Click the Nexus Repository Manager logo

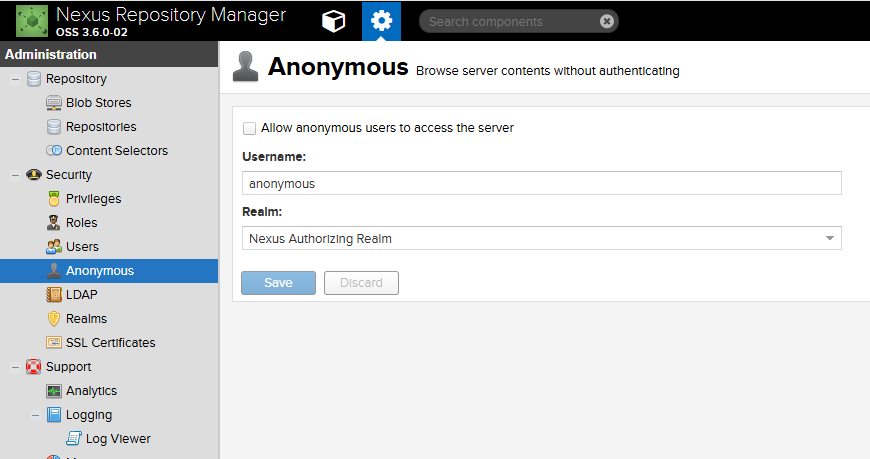(x=32, y=21)
